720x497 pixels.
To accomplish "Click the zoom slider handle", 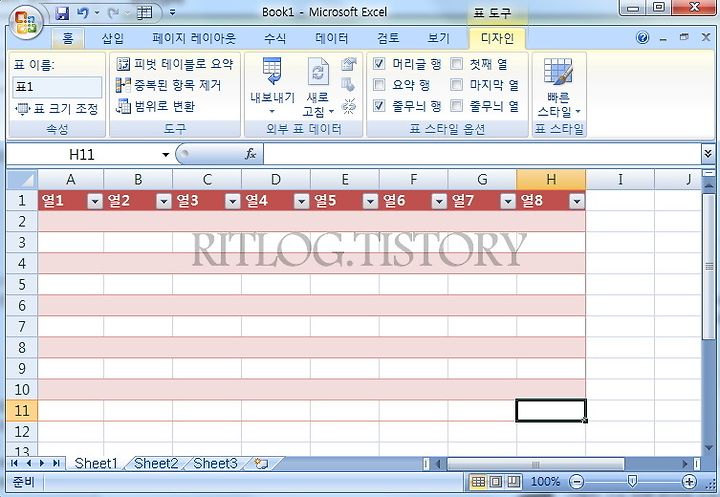I will 632,481.
